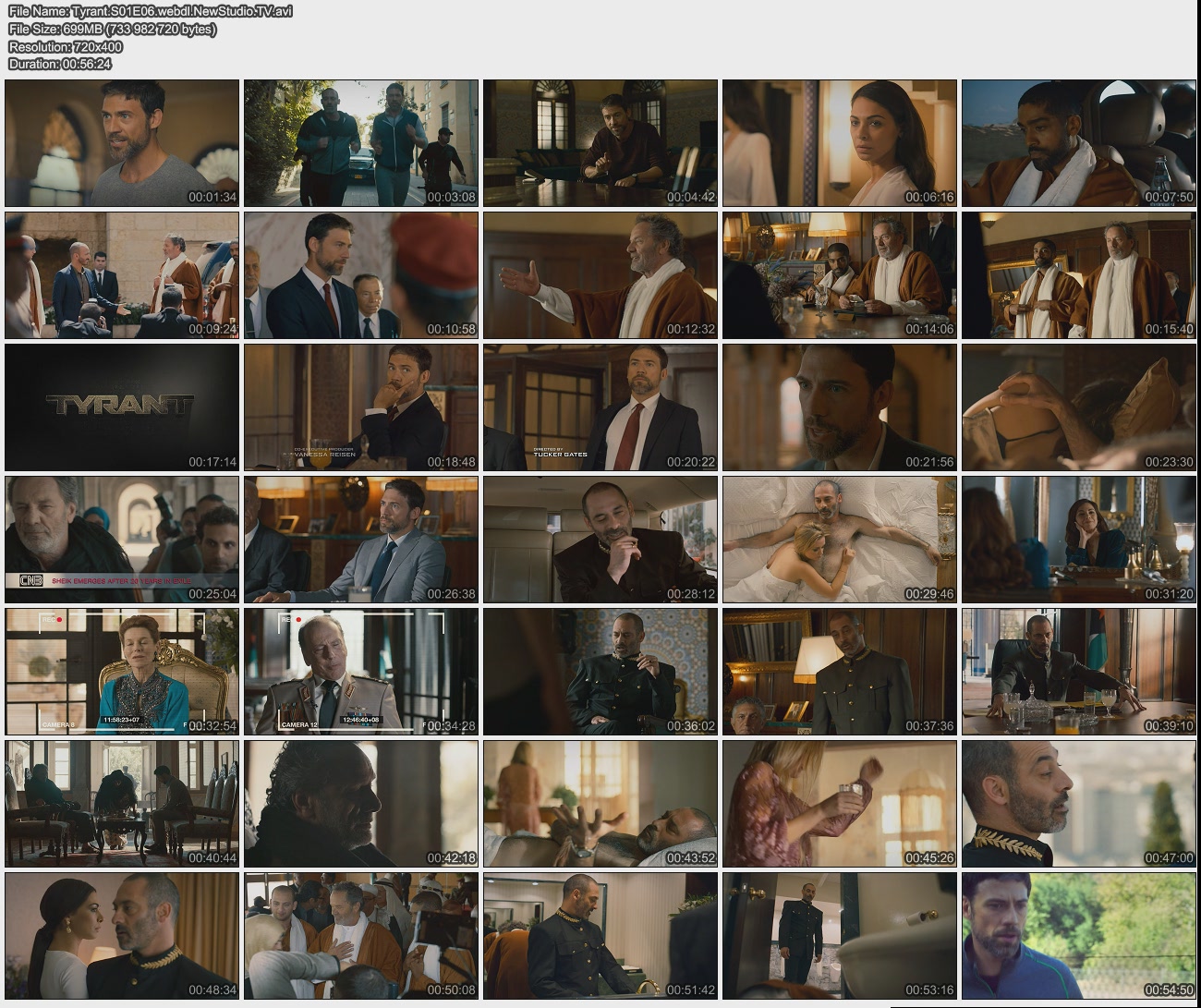Open the Camera 8 recording frame

(x=122, y=671)
